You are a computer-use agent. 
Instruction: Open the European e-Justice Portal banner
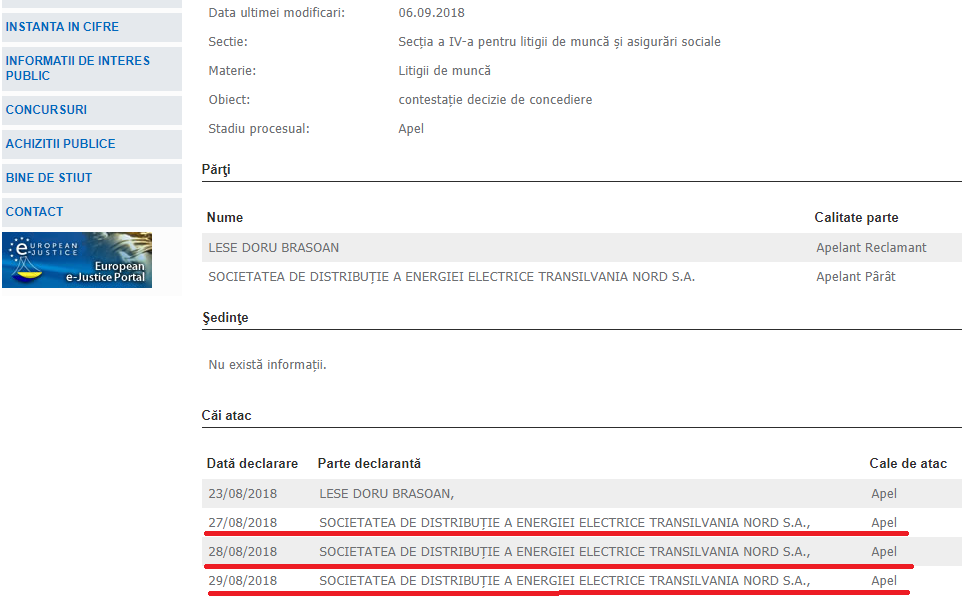pos(77,260)
